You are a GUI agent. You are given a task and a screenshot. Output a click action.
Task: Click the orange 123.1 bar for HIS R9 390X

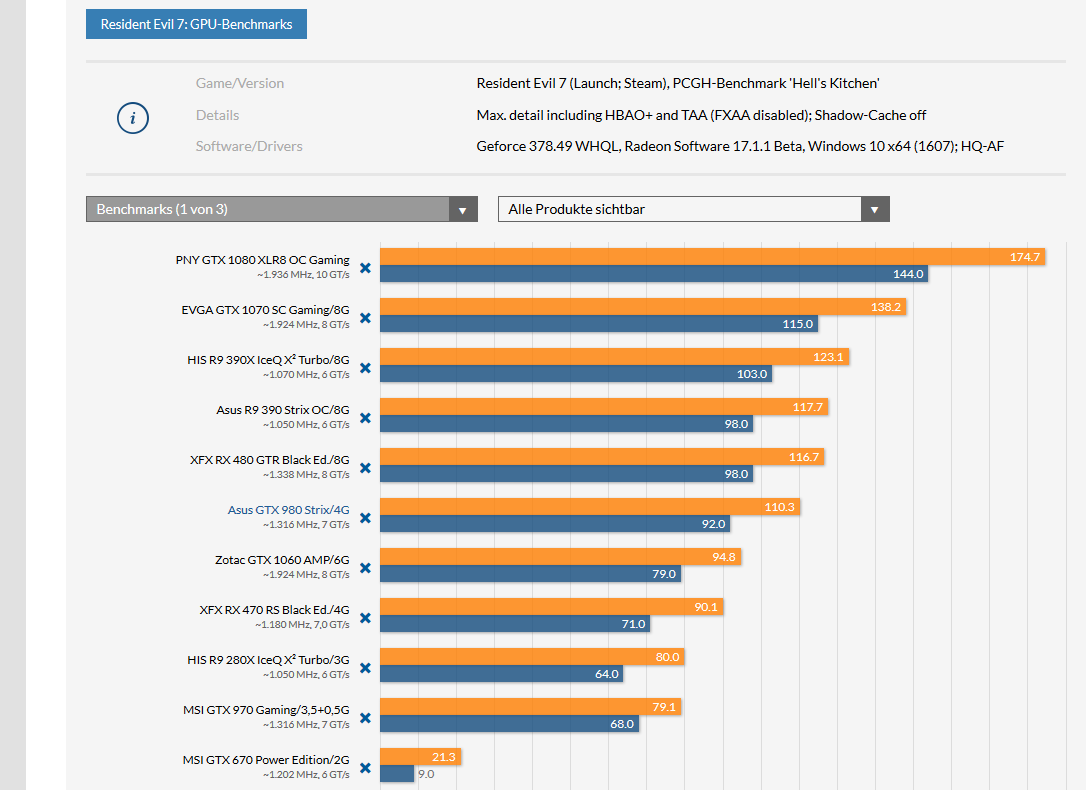pyautogui.click(x=614, y=356)
